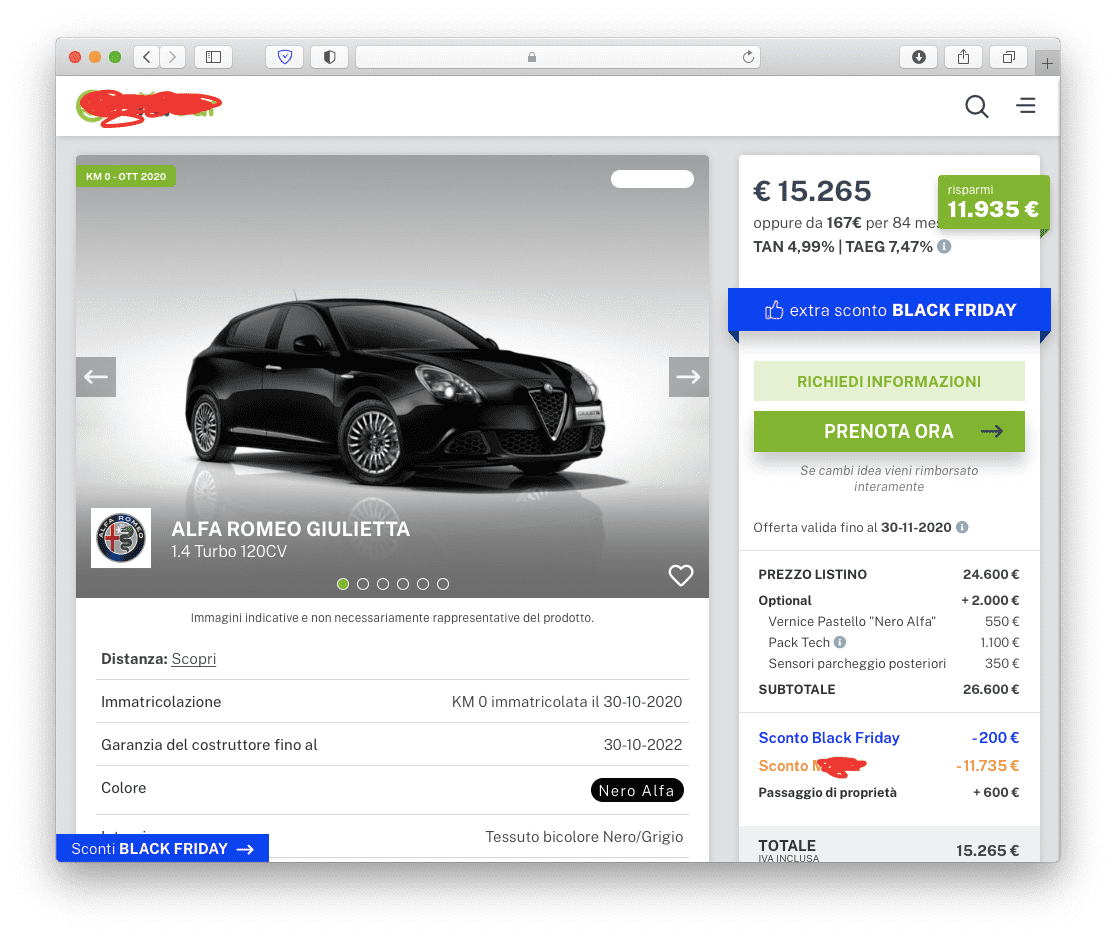Open the site search magnifier
This screenshot has width=1116, height=936.
tap(976, 106)
